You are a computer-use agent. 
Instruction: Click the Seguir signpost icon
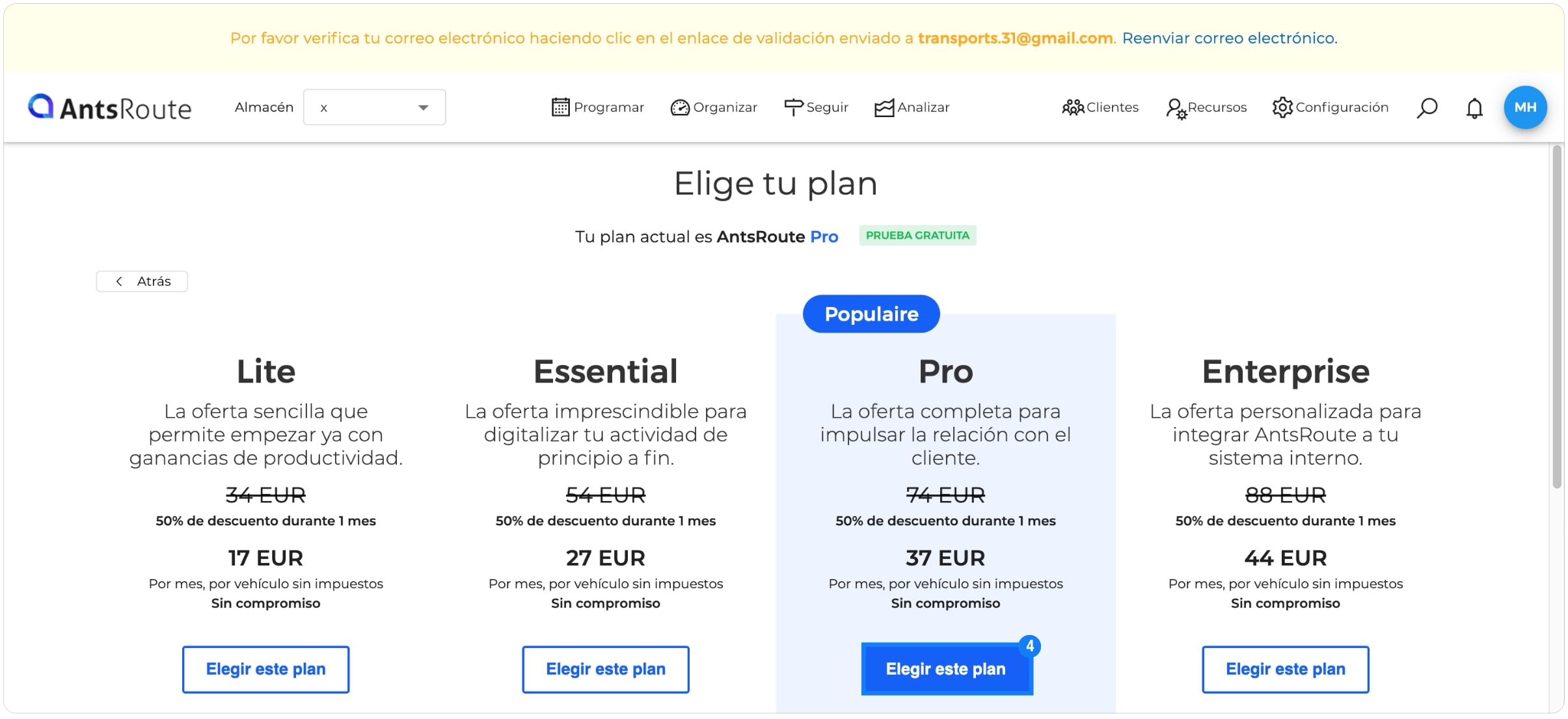click(794, 107)
